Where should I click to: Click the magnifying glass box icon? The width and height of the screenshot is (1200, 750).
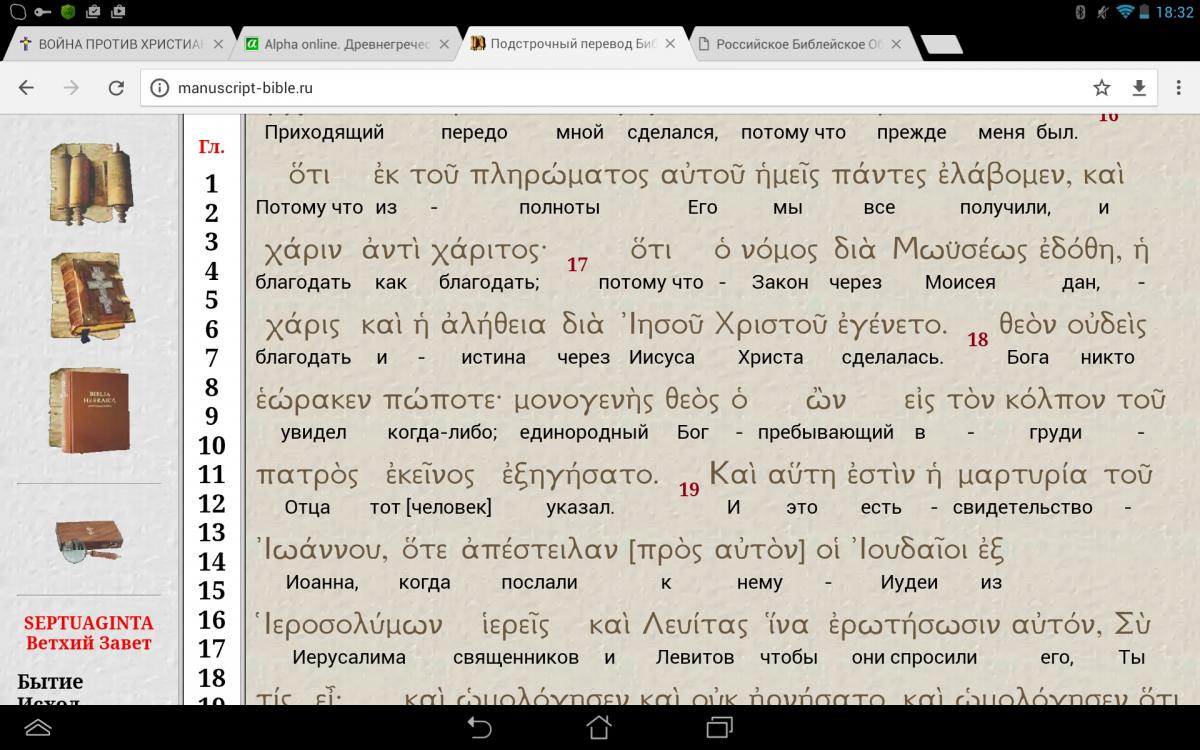(89, 540)
